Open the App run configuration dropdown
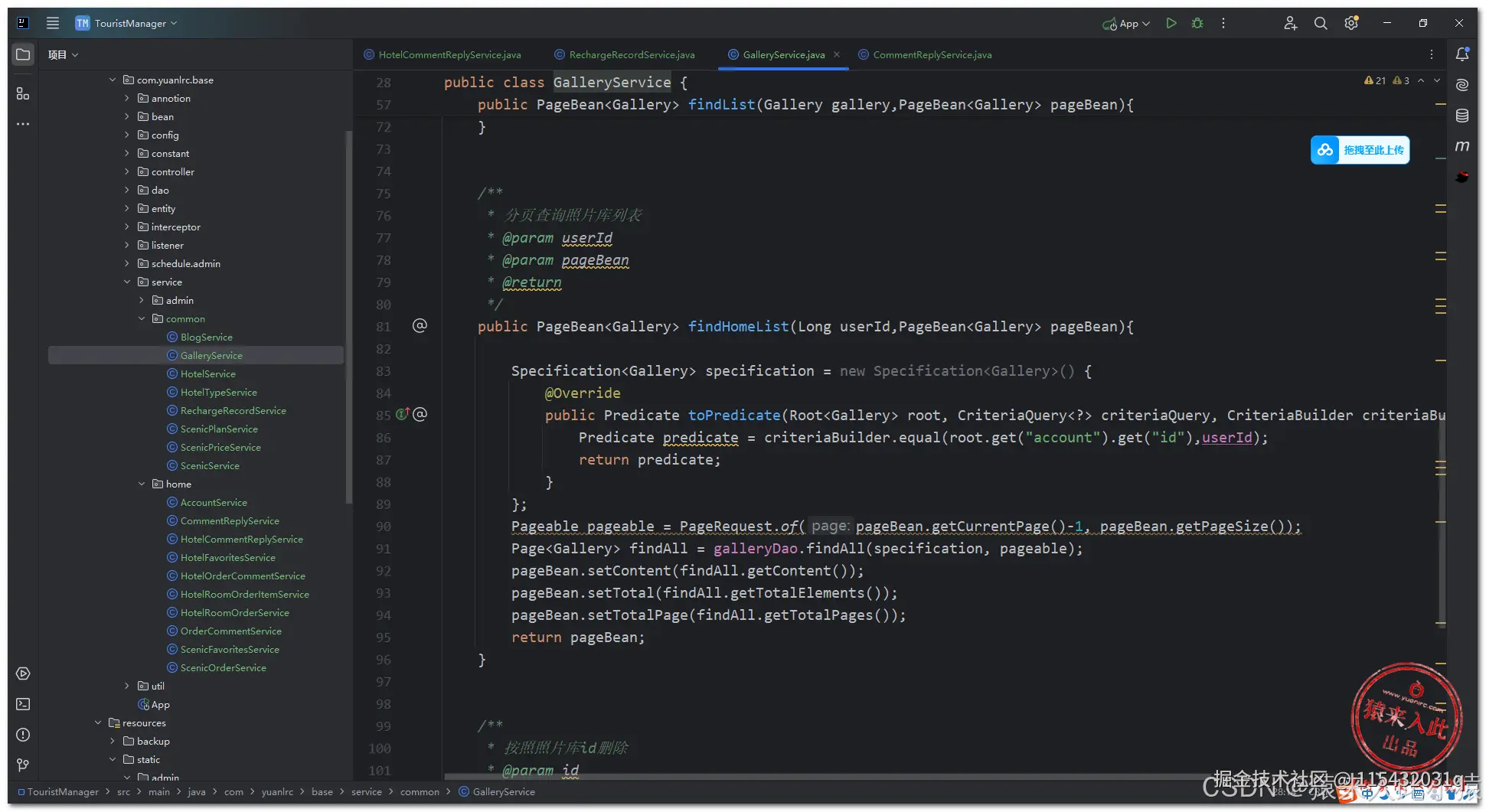This screenshot has width=1486, height=812. (1126, 23)
